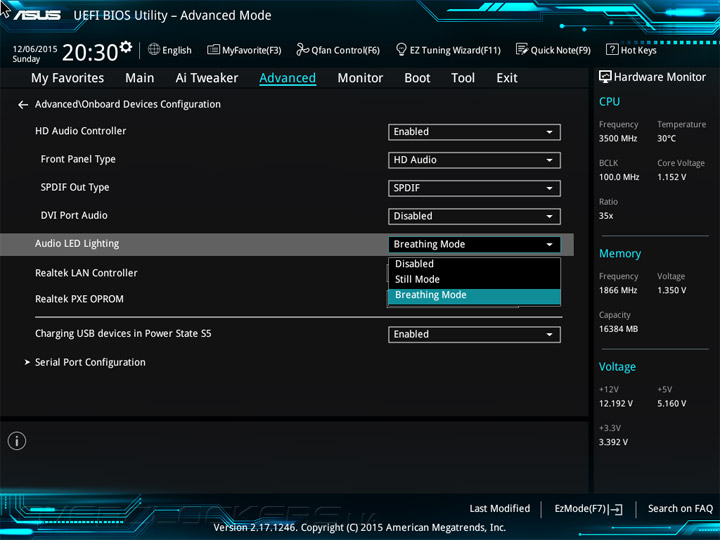Click Search on FAQ link

point(680,508)
